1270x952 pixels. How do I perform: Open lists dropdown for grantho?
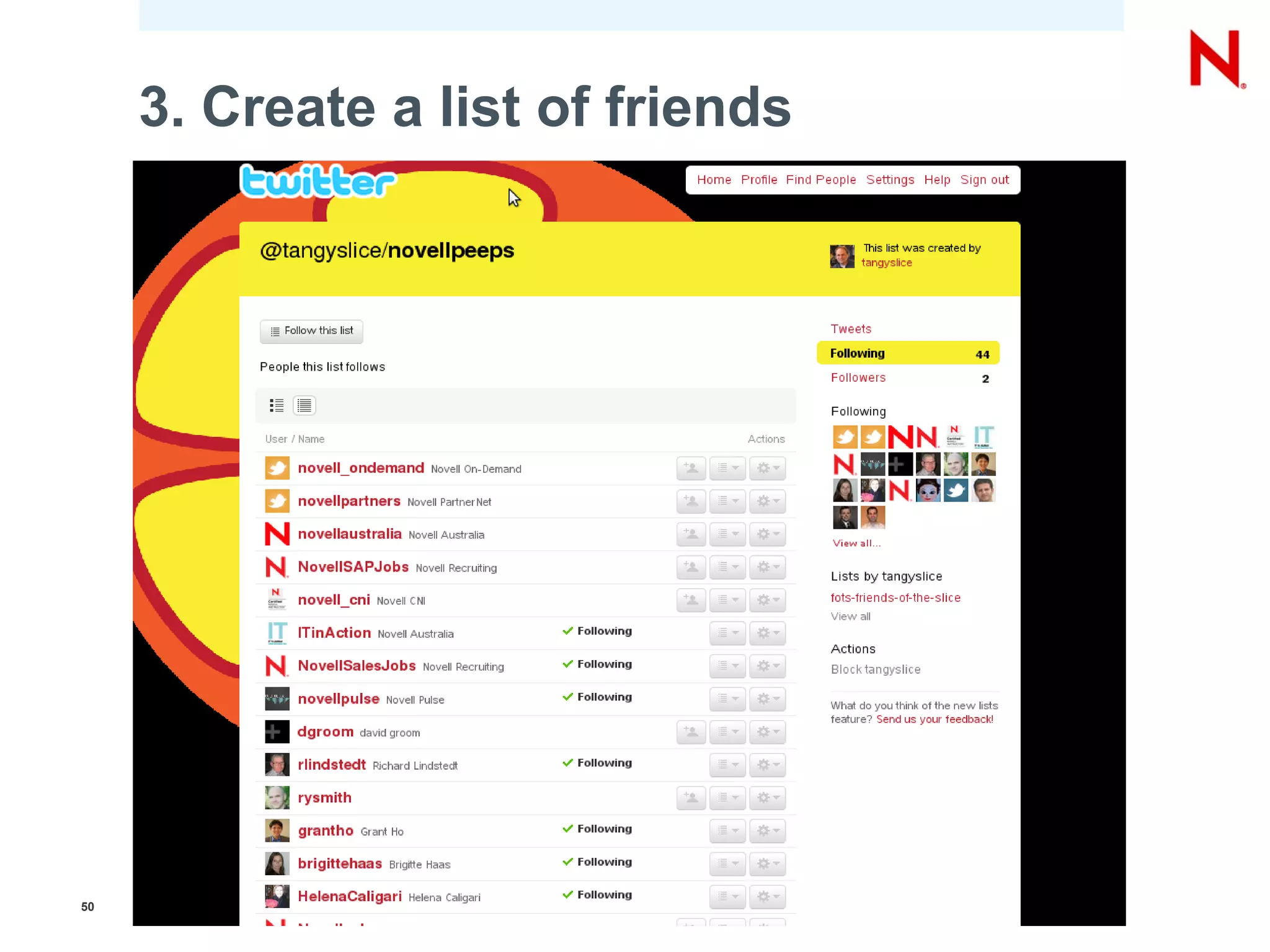(x=727, y=831)
